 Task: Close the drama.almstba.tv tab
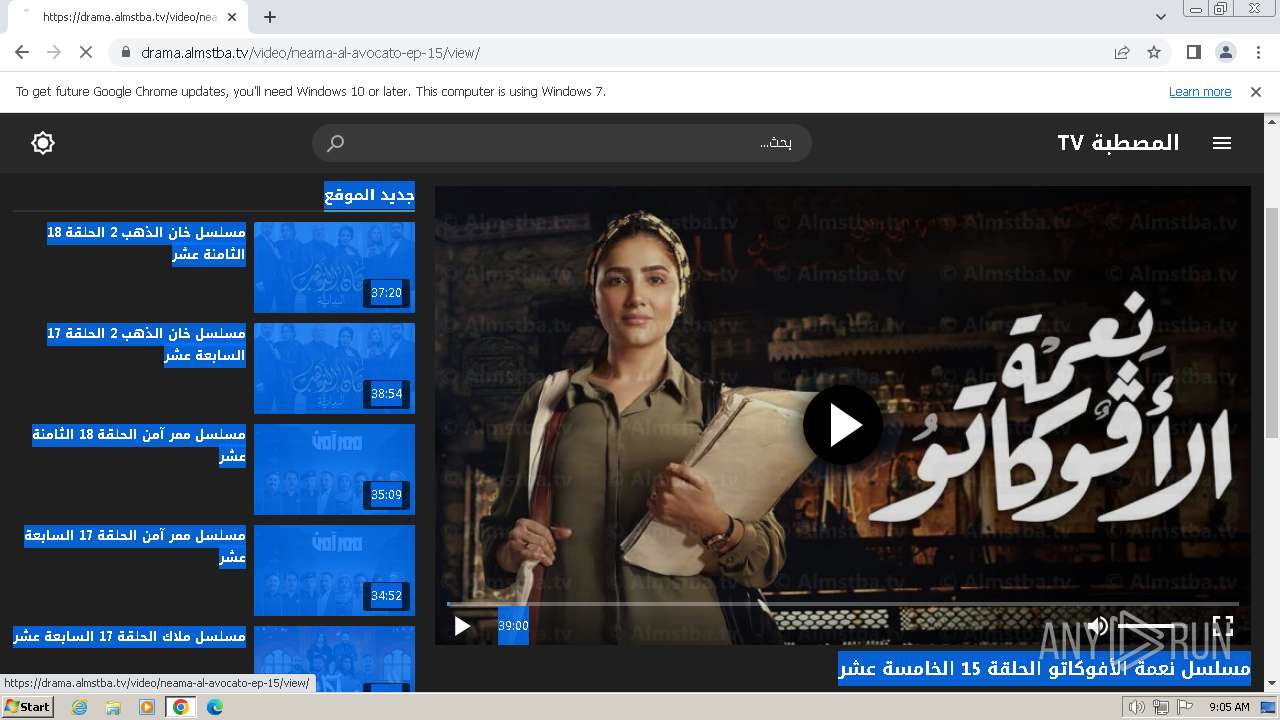click(x=232, y=17)
